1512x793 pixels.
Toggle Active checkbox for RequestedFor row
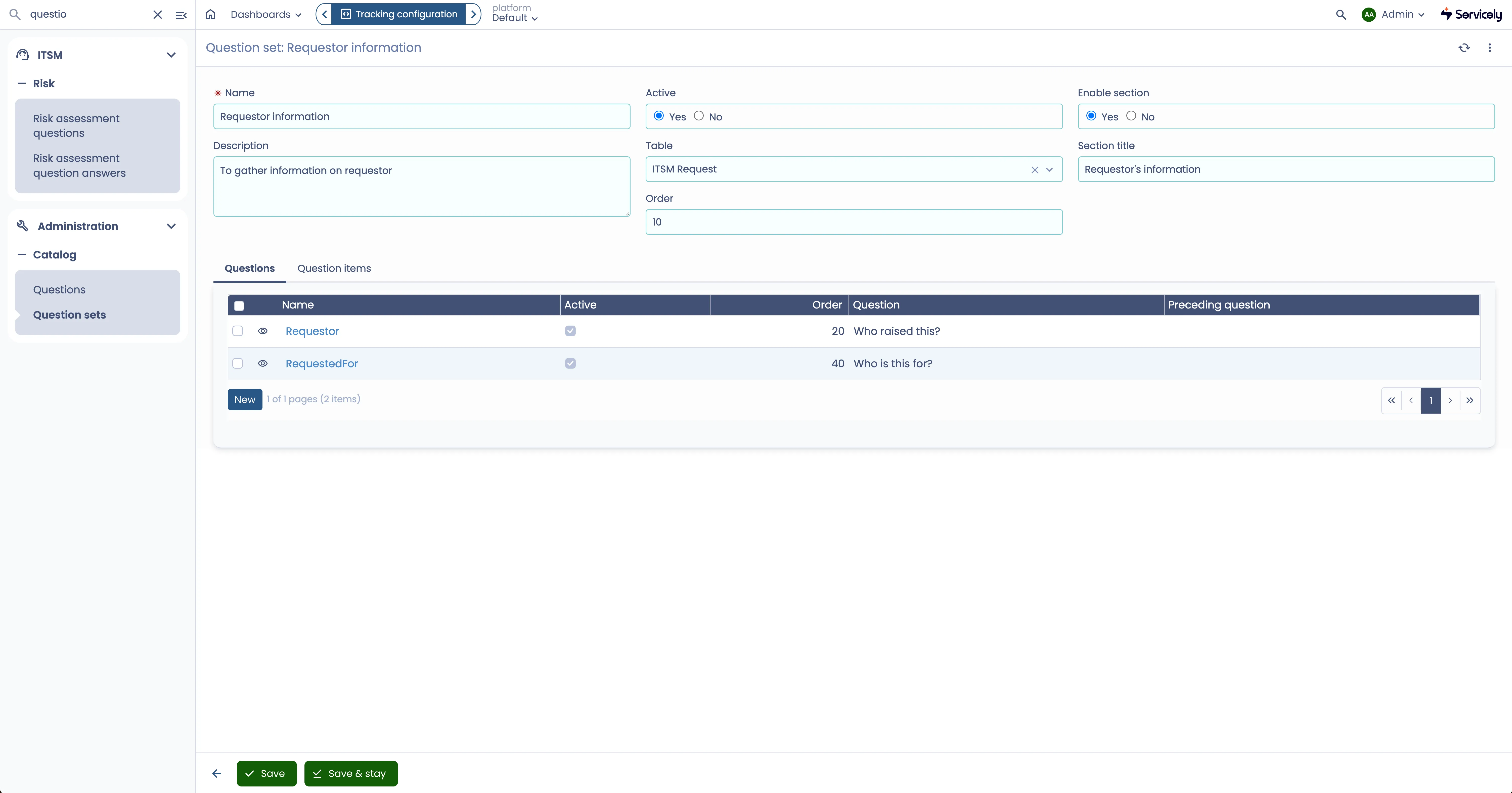(x=570, y=363)
